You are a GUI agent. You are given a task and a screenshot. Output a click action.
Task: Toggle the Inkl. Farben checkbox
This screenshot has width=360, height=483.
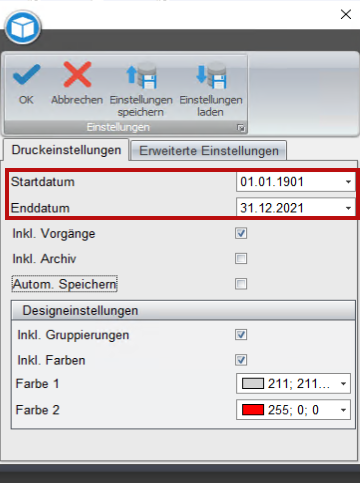point(241,360)
